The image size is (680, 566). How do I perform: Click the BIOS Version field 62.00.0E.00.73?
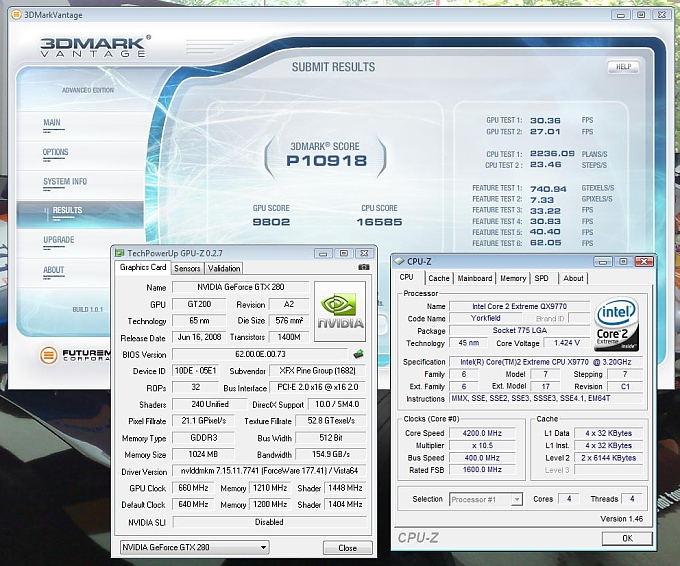[x=260, y=354]
